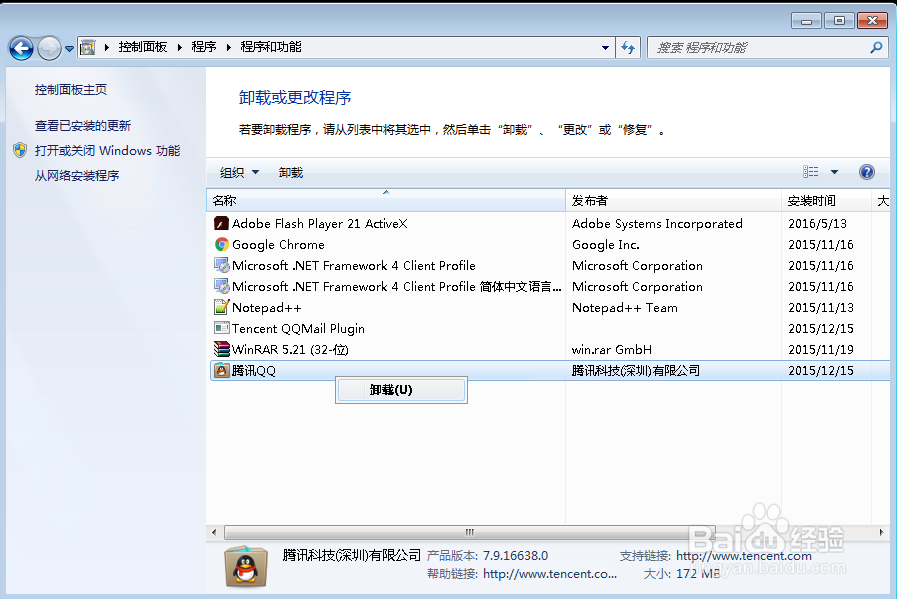
Task: Open the view options dropdown arrow
Action: coord(834,172)
